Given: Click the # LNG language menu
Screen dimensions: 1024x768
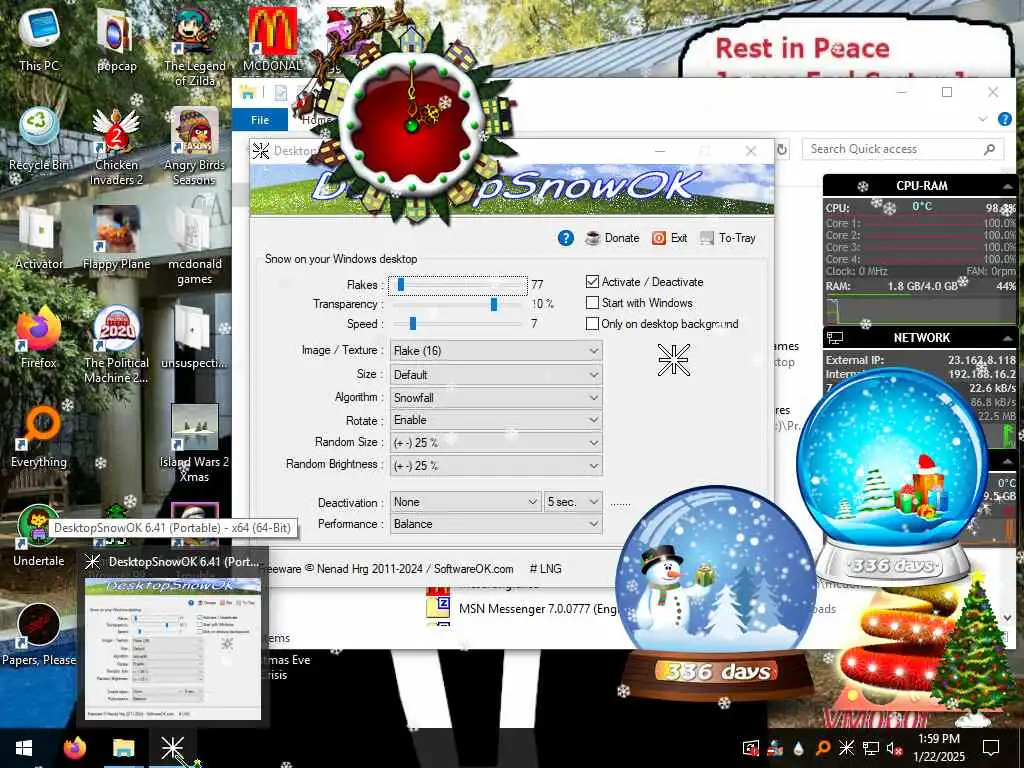Looking at the screenshot, I should pyautogui.click(x=545, y=569).
